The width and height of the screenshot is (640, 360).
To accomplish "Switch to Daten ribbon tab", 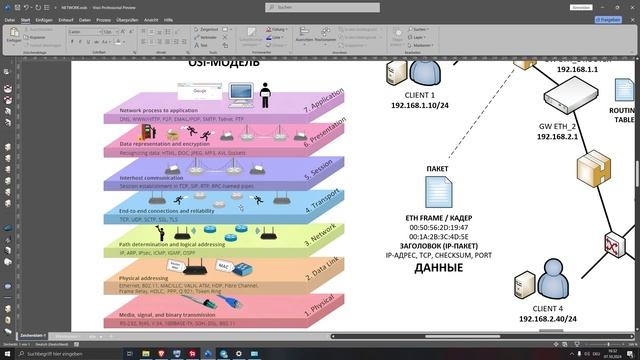I will pos(85,20).
